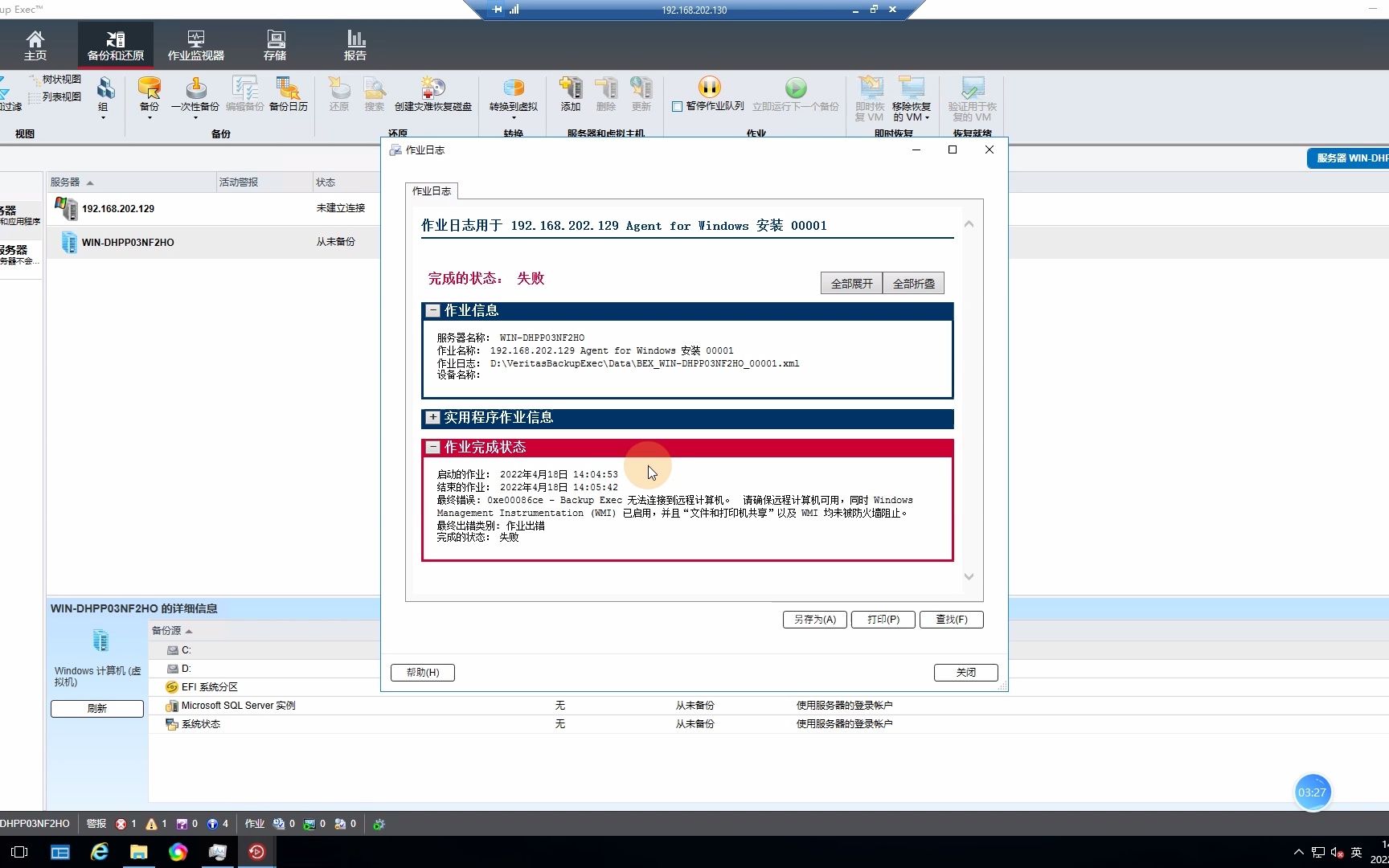Run 立即运行下一个备份 action
Screen dimensions: 1389x868
(x=796, y=96)
